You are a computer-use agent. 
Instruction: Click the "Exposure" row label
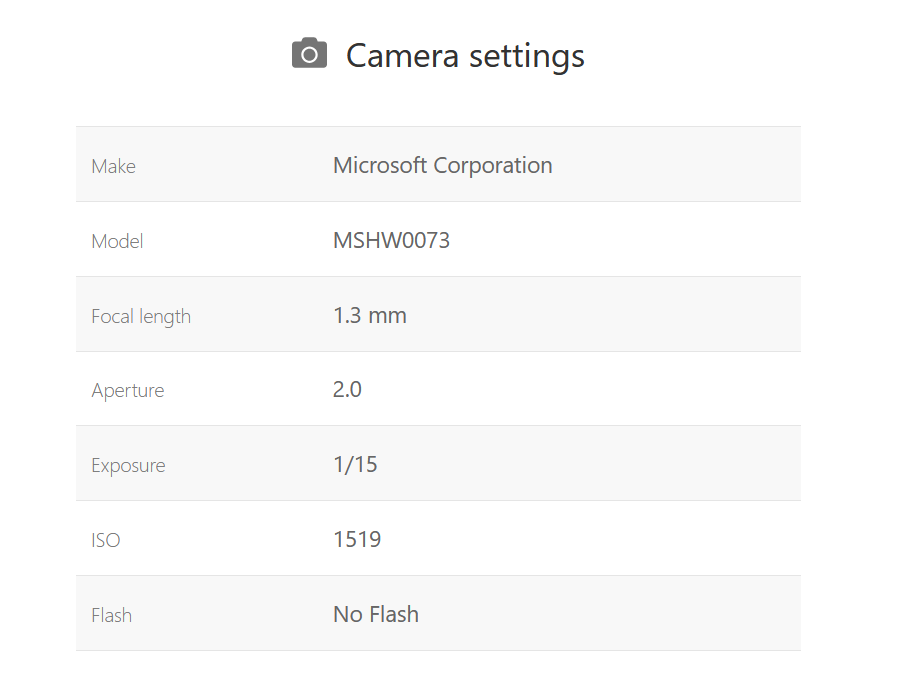[128, 466]
